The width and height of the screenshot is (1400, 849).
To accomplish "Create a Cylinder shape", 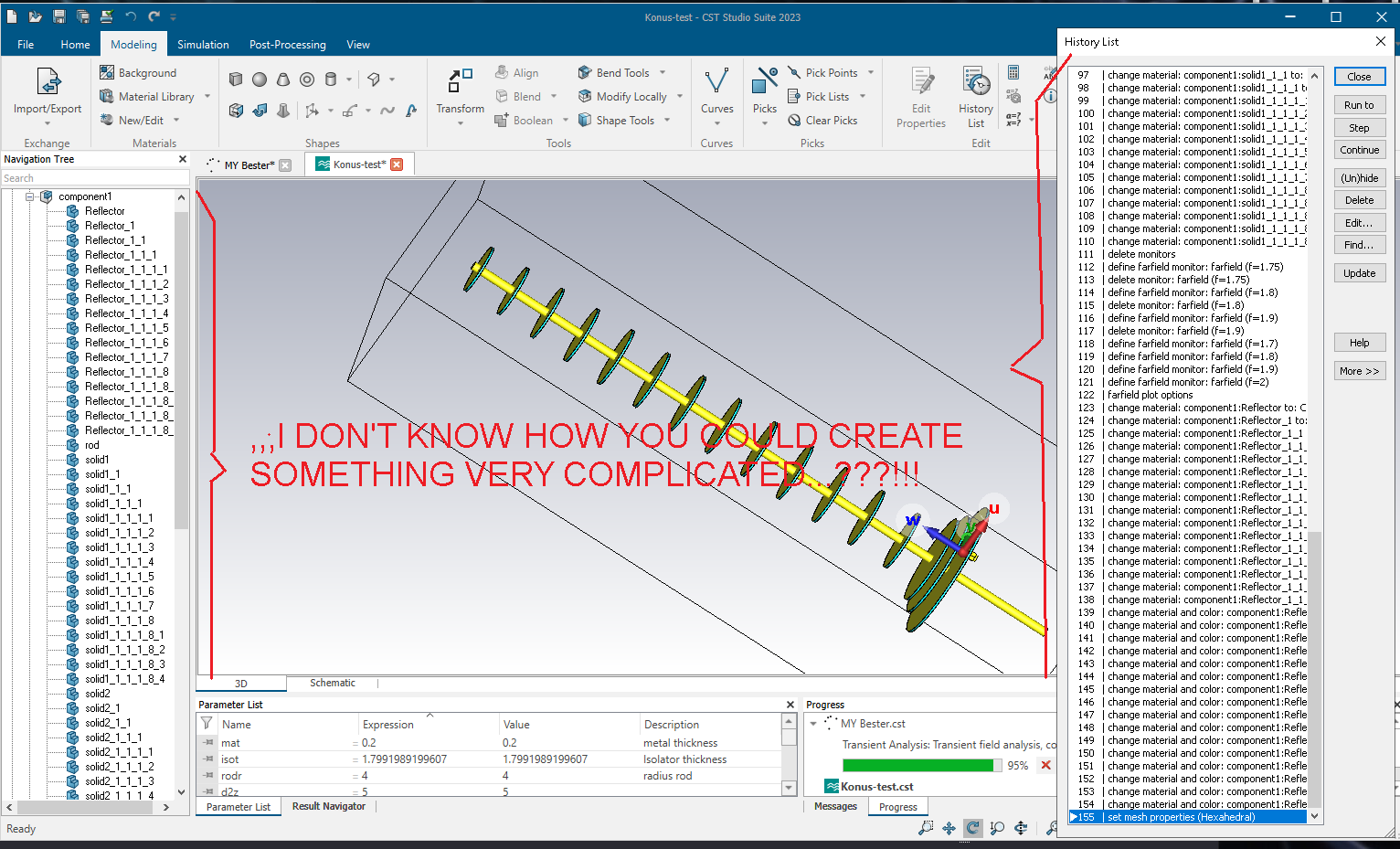I will tap(331, 80).
